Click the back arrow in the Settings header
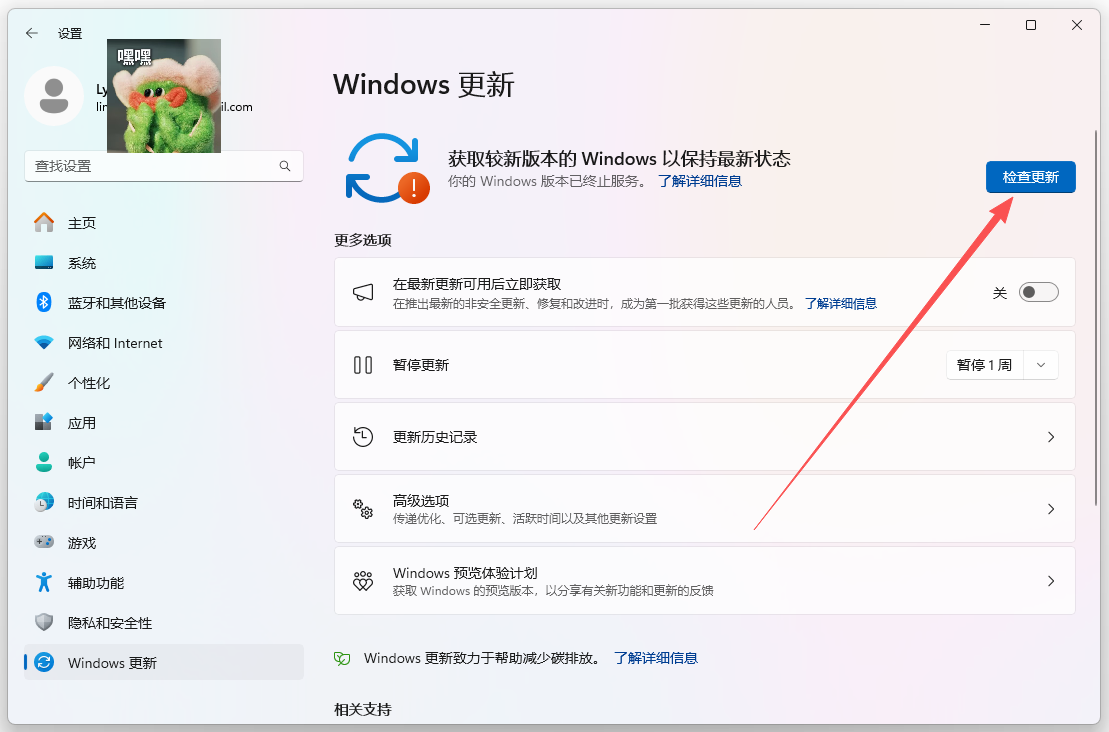Image resolution: width=1109 pixels, height=732 pixels. coord(31,33)
